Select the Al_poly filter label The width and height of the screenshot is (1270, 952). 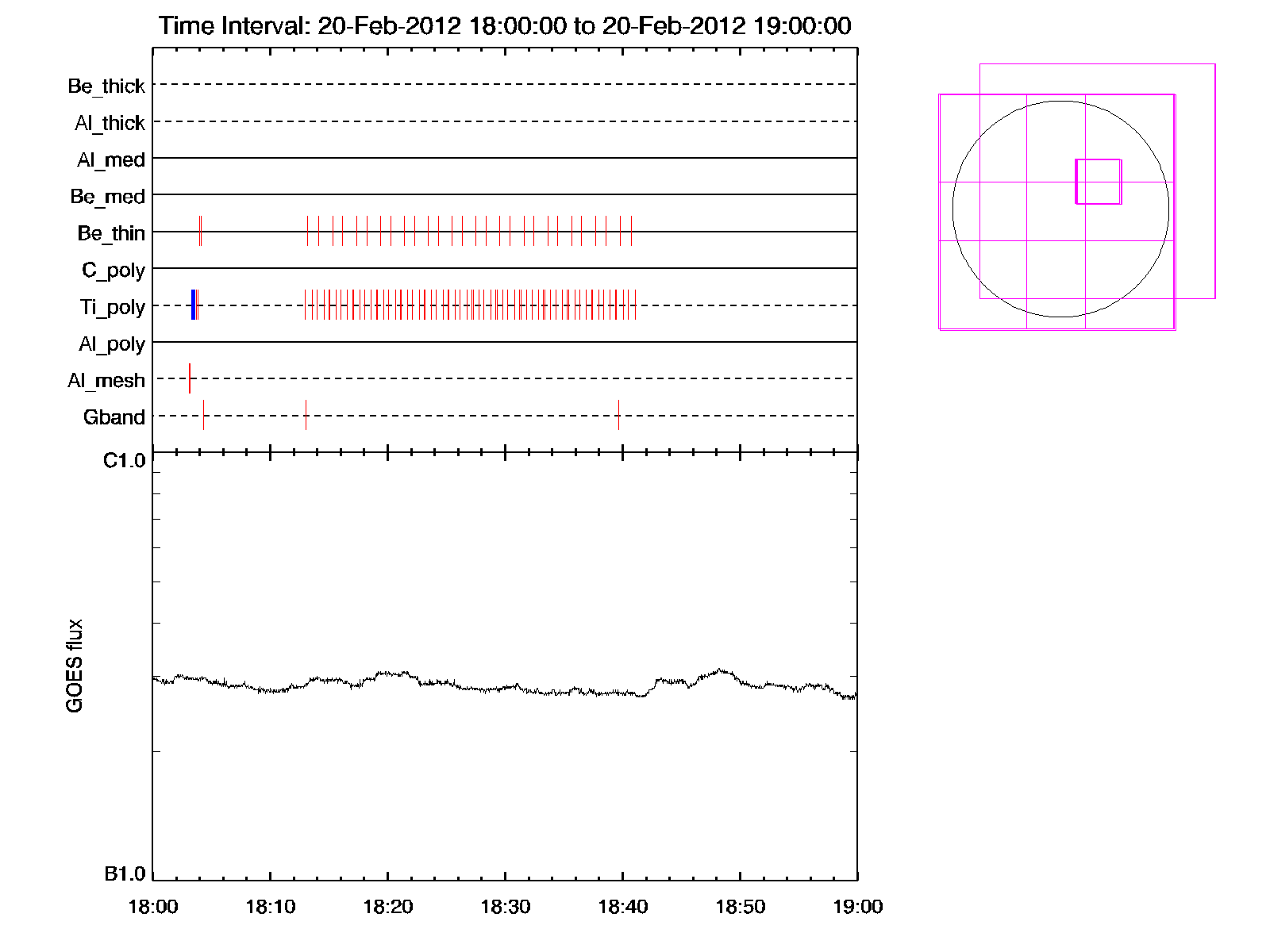click(x=112, y=344)
